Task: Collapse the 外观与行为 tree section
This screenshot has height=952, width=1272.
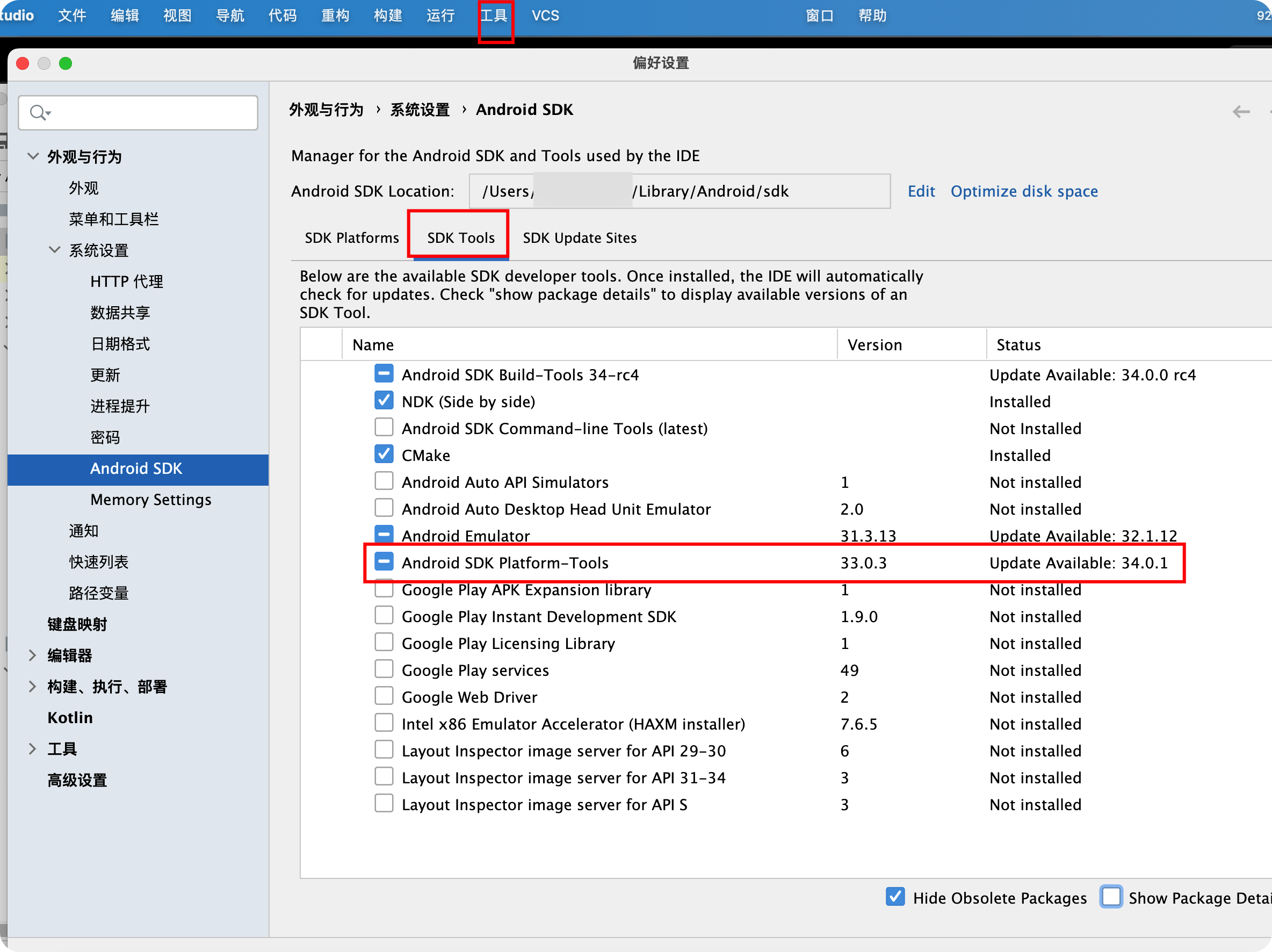Action: click(33, 156)
